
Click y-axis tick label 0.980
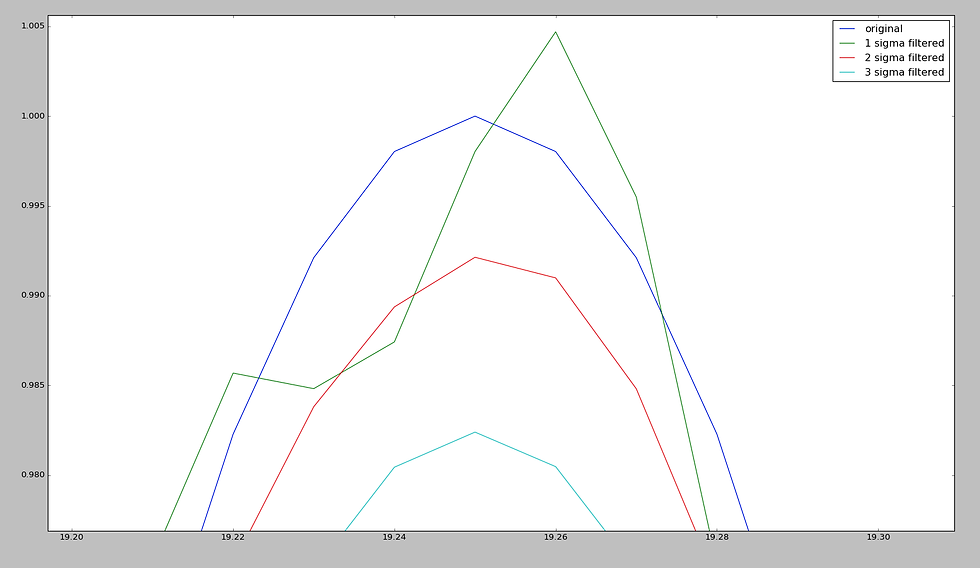coord(32,475)
